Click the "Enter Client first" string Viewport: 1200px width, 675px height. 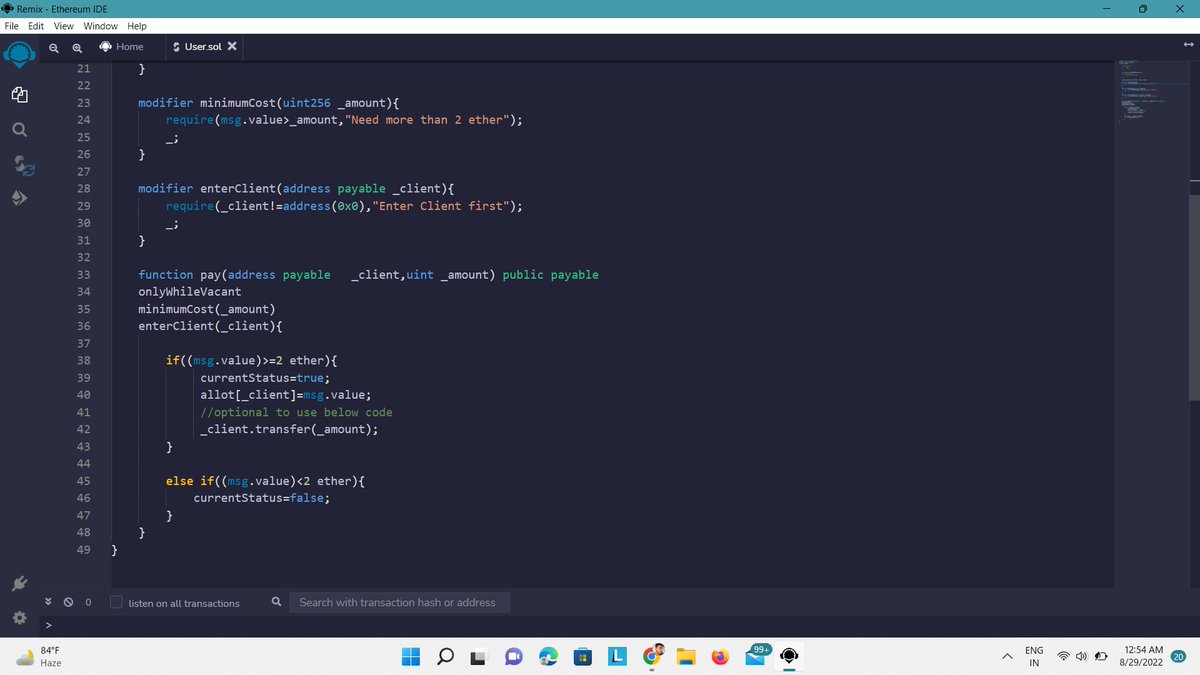click(443, 206)
